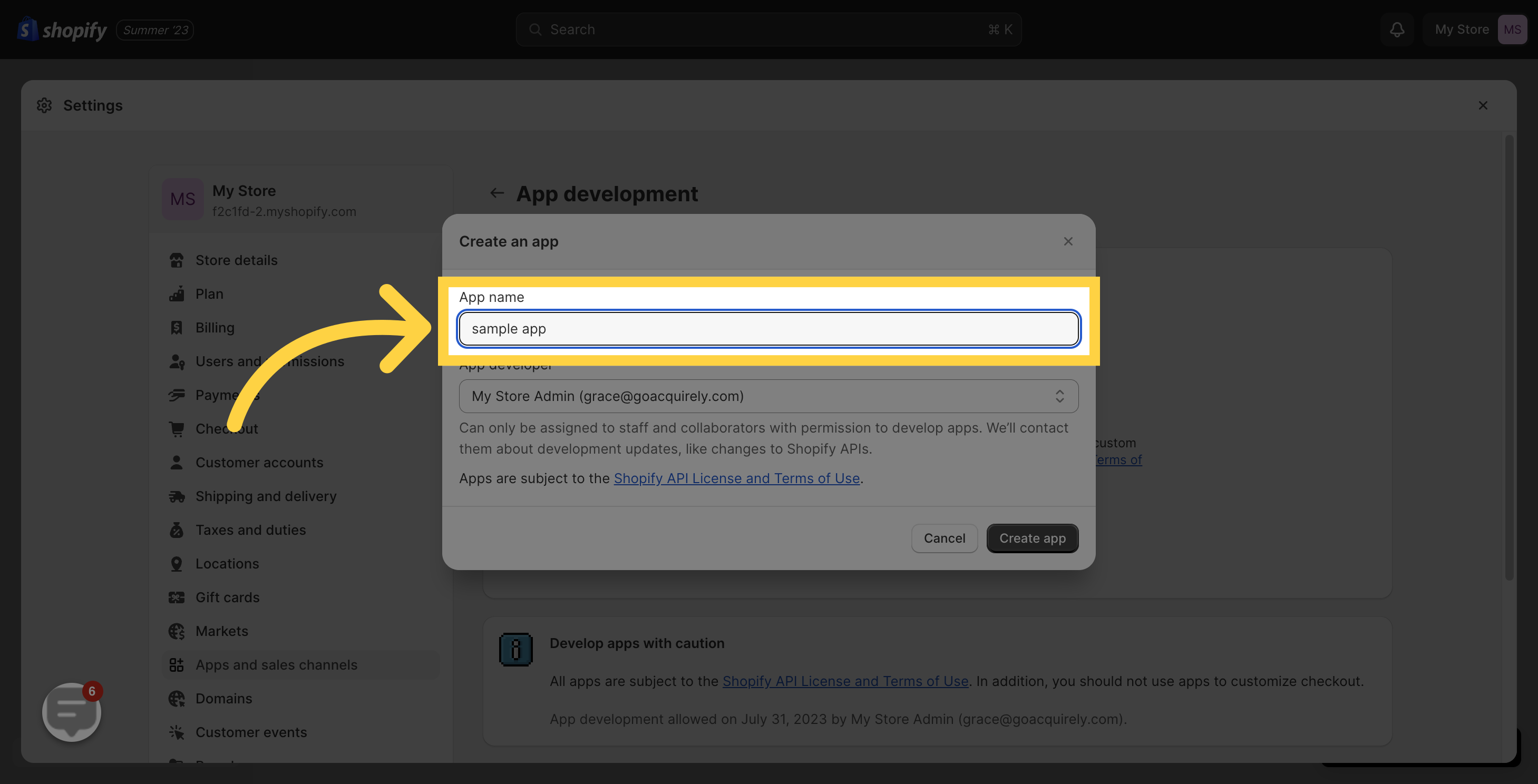Viewport: 1538px width, 784px height.
Task: Click the Billing sidebar icon
Action: tap(176, 327)
